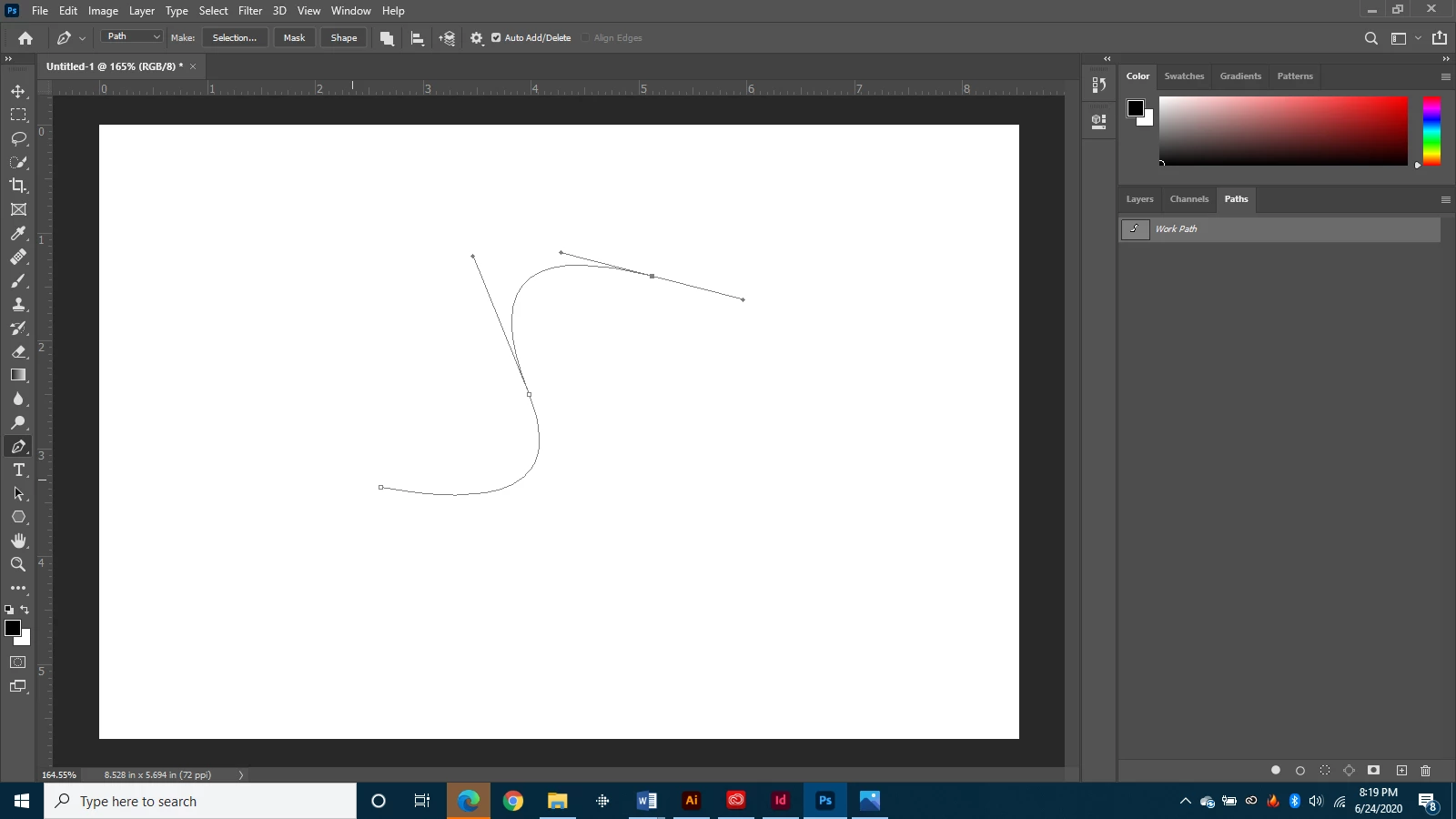The width and height of the screenshot is (1456, 819).
Task: Reset default foreground and background colors
Action: click(9, 610)
